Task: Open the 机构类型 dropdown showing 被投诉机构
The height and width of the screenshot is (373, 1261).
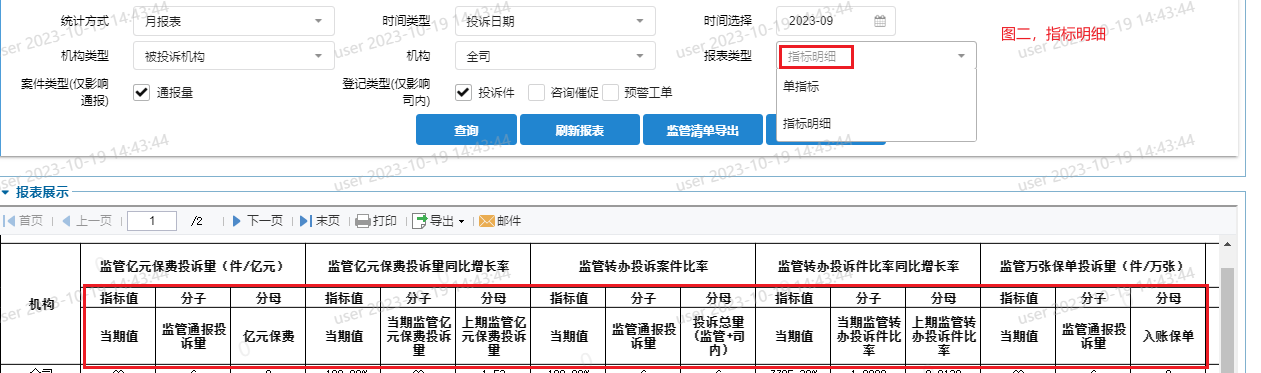Action: tap(234, 56)
